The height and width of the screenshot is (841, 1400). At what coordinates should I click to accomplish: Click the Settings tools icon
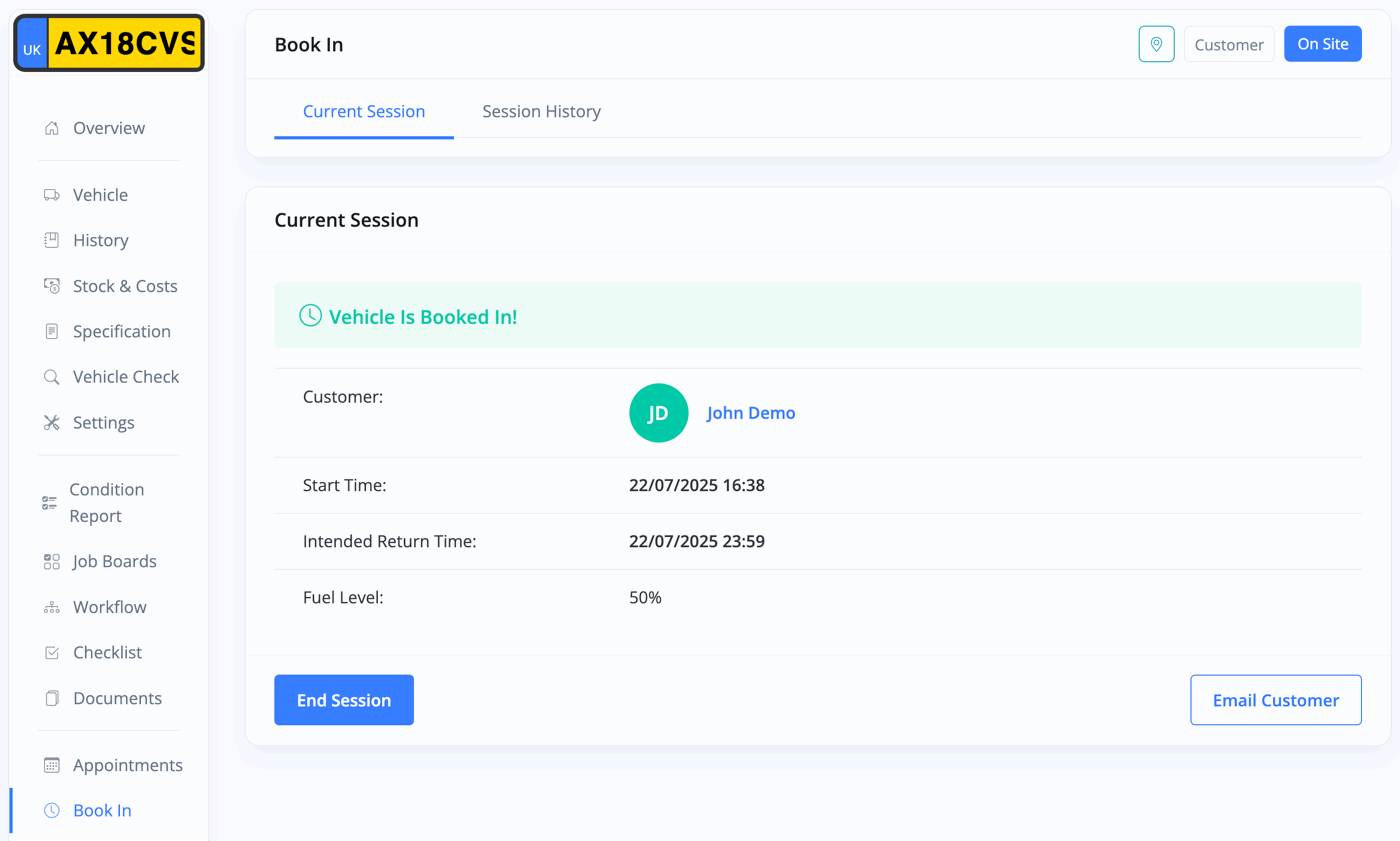click(x=52, y=422)
